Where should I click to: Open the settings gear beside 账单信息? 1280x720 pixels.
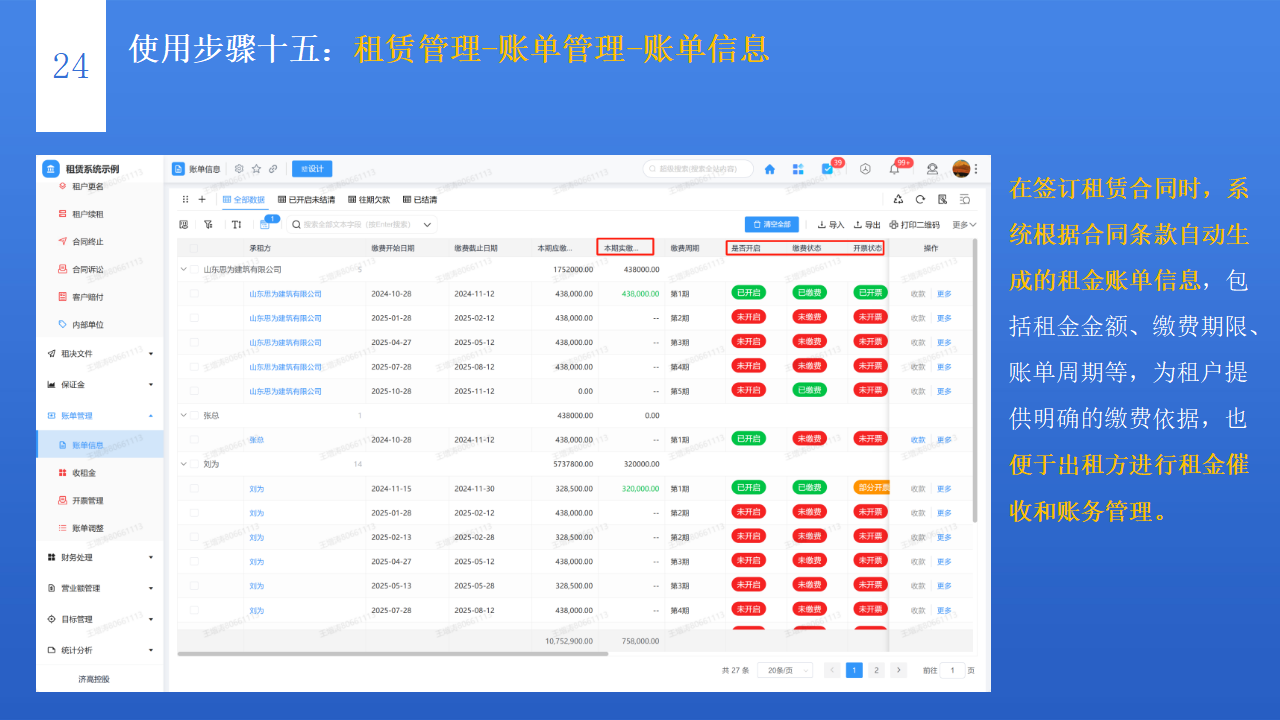(x=240, y=169)
